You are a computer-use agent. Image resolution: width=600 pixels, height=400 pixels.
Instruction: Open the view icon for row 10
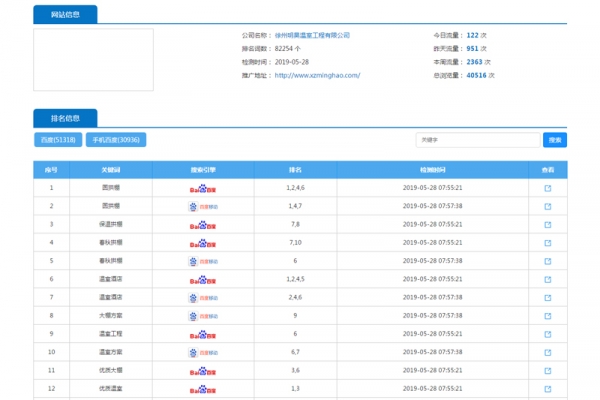click(548, 352)
